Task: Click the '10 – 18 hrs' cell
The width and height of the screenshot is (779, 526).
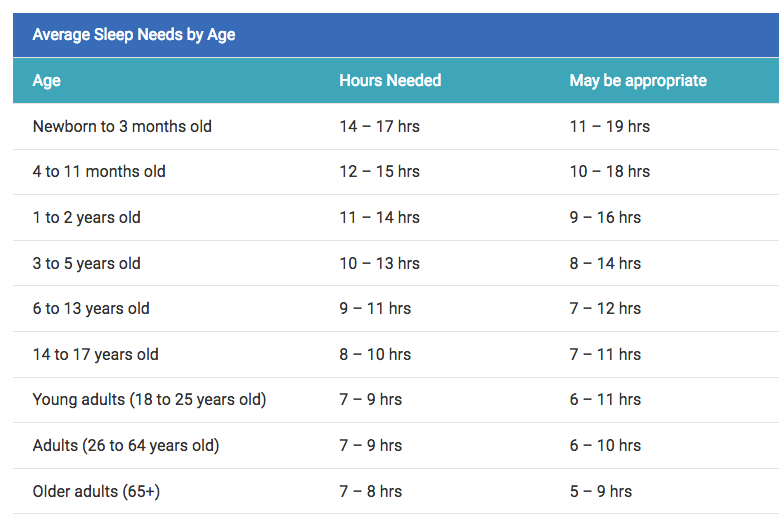Action: (610, 172)
